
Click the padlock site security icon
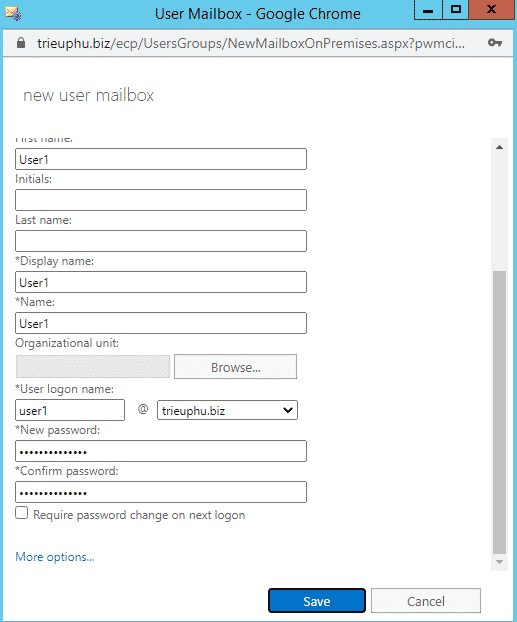tap(21, 43)
